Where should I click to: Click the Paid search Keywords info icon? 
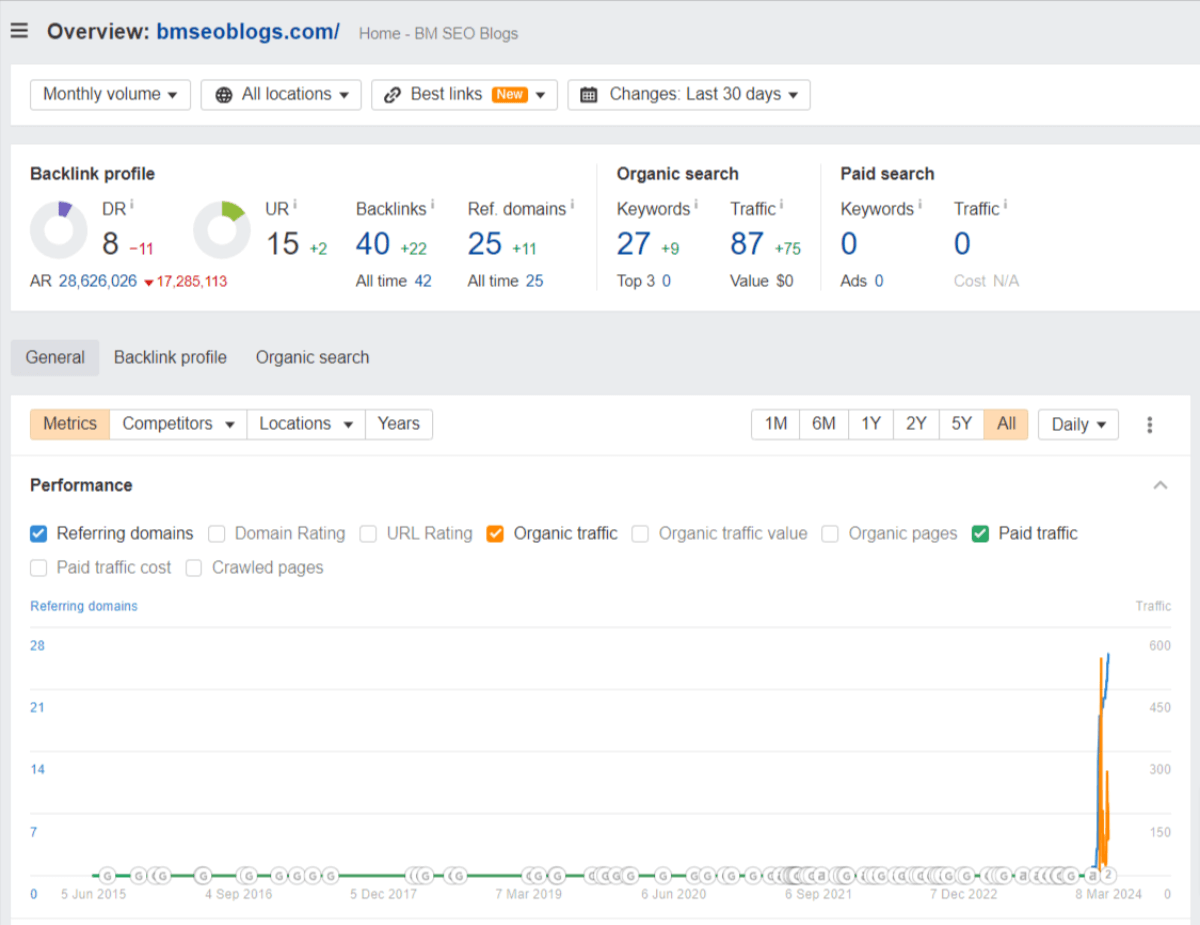point(920,204)
